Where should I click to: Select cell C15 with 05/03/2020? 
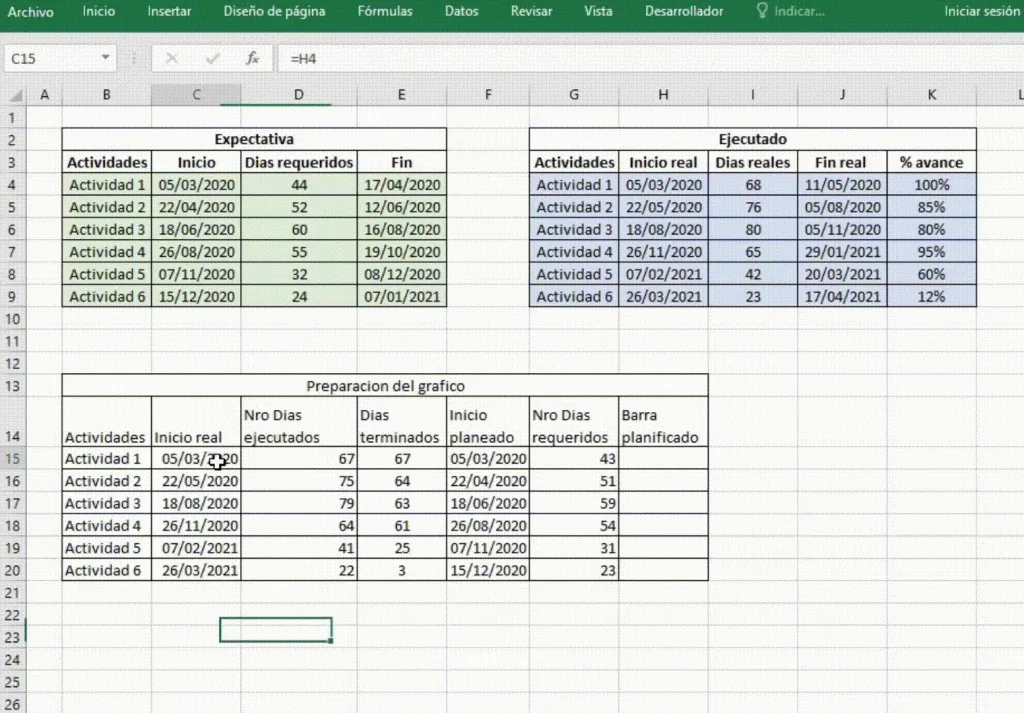(x=196, y=458)
